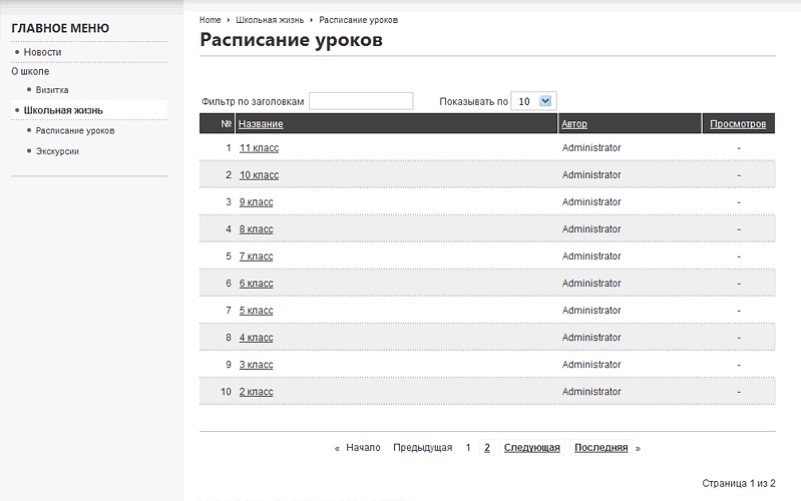The image size is (801, 501).
Task: Click the title filter input field
Action: point(361,101)
